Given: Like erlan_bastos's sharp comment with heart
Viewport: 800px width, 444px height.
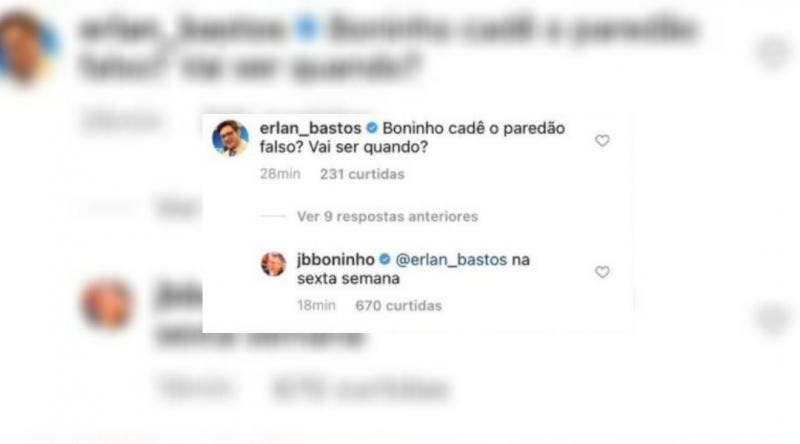Looking at the screenshot, I should [x=602, y=141].
